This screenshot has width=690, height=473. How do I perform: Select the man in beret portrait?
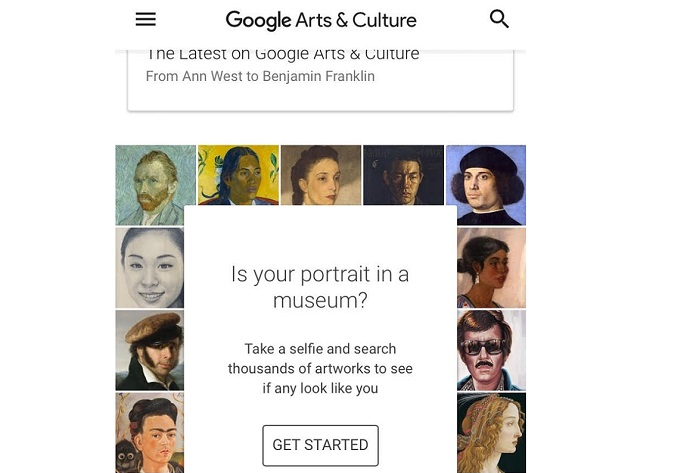click(x=150, y=349)
